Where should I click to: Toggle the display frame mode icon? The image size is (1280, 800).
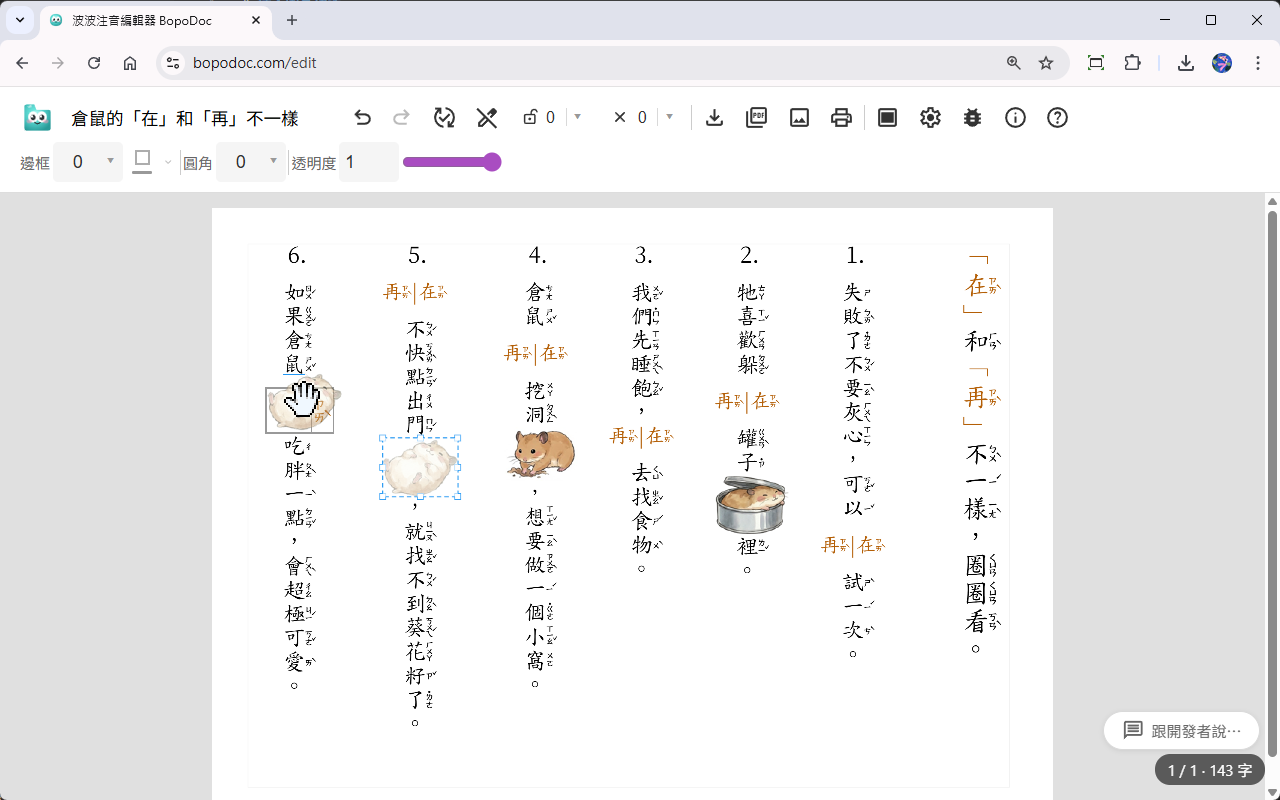[886, 117]
